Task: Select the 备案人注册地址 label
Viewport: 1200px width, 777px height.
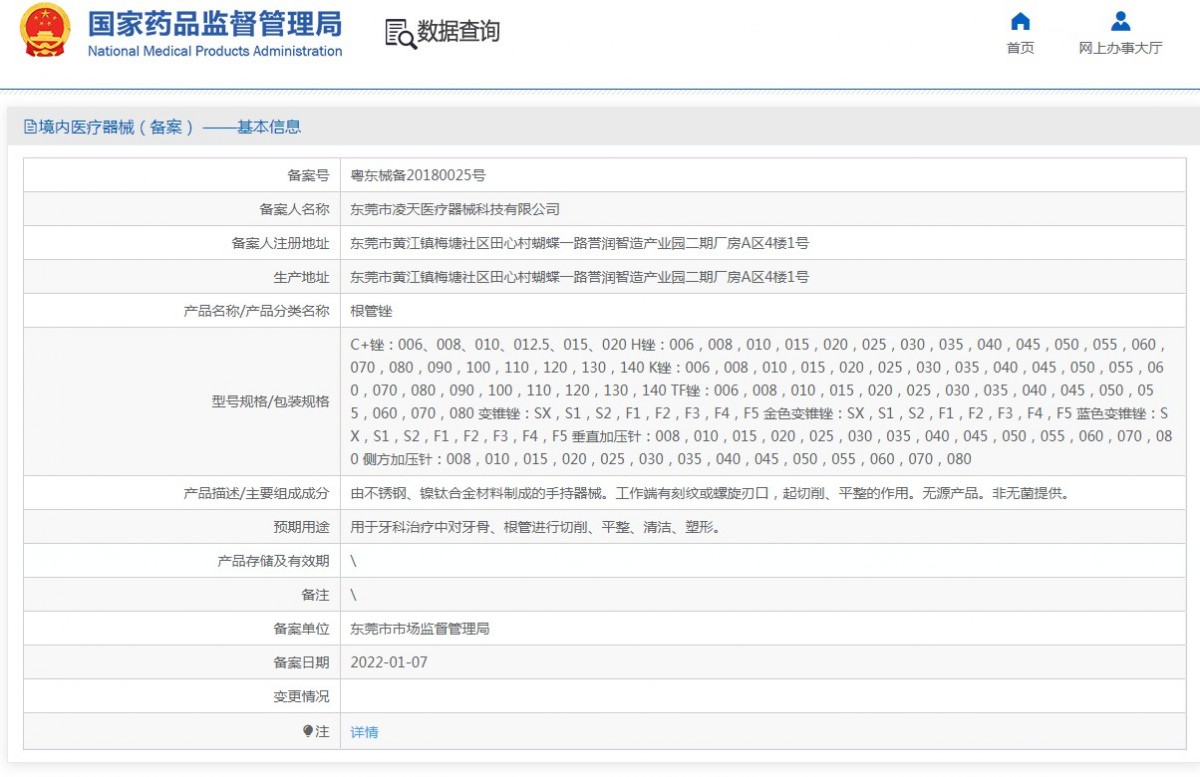Action: (x=280, y=243)
